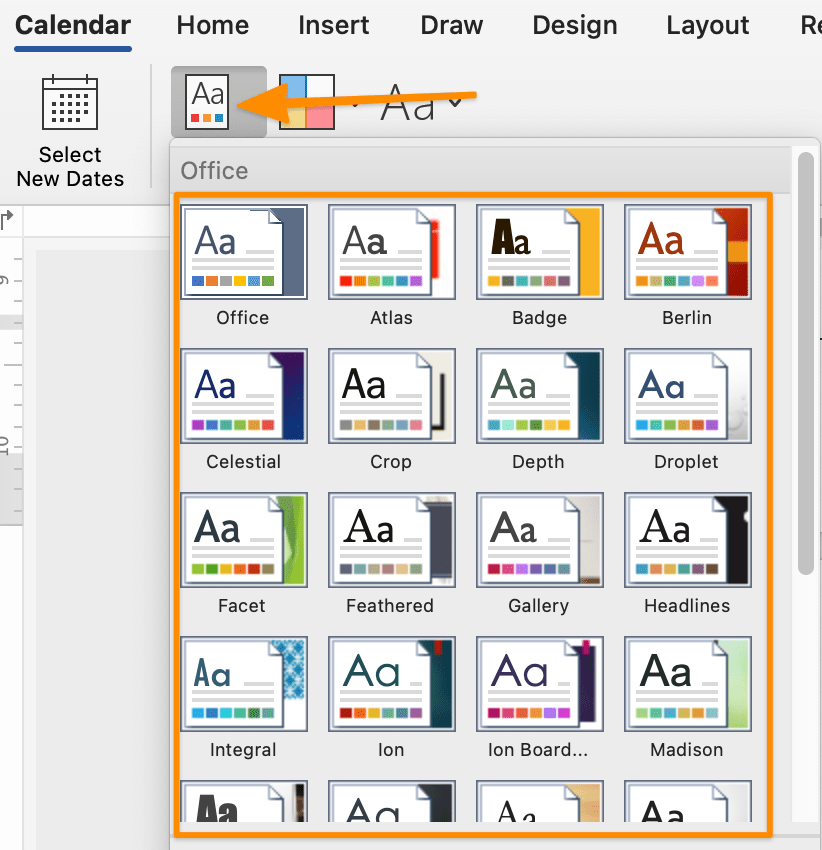Viewport: 822px width, 850px height.
Task: Open the Draw tab
Action: [x=452, y=25]
